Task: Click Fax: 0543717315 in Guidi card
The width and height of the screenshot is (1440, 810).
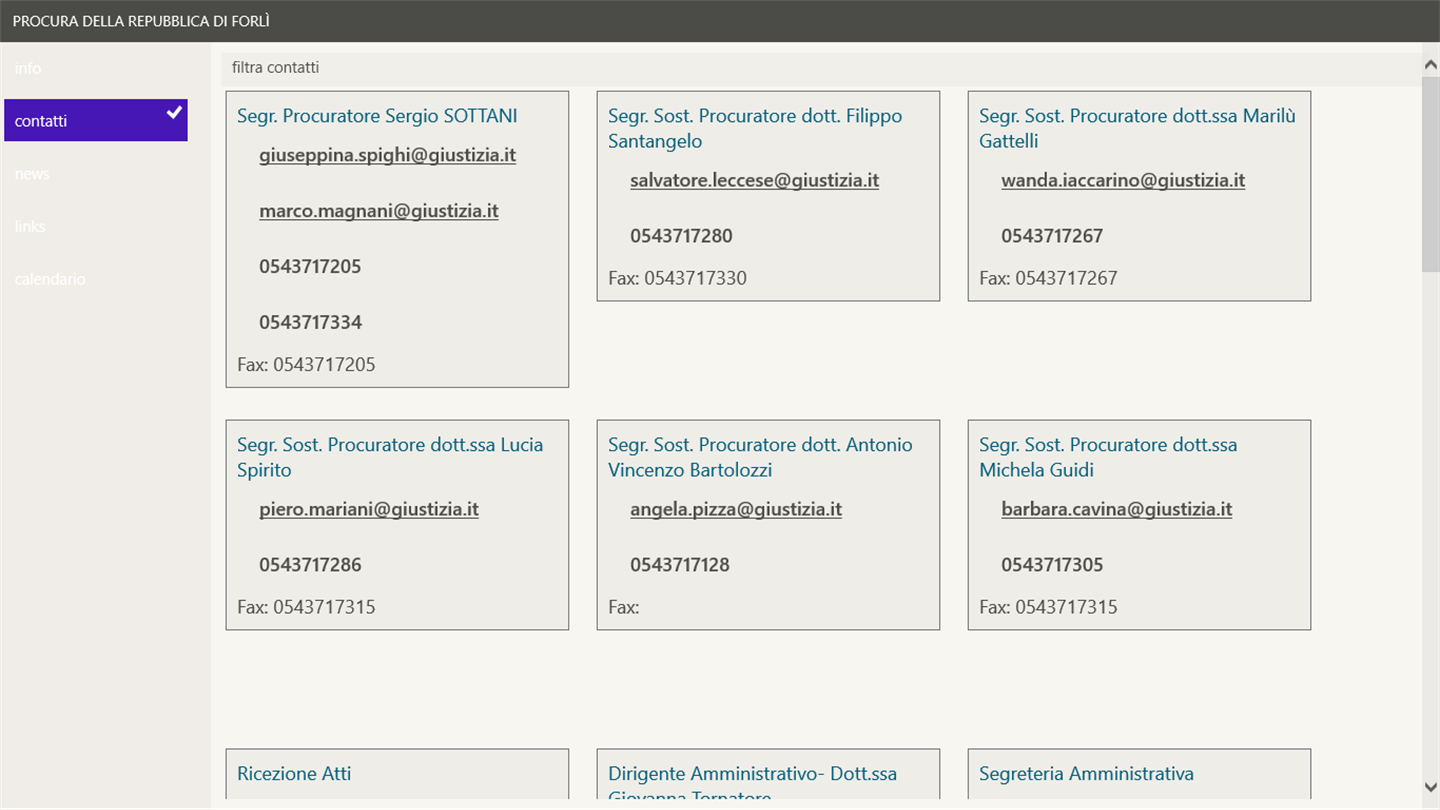Action: (x=1048, y=607)
